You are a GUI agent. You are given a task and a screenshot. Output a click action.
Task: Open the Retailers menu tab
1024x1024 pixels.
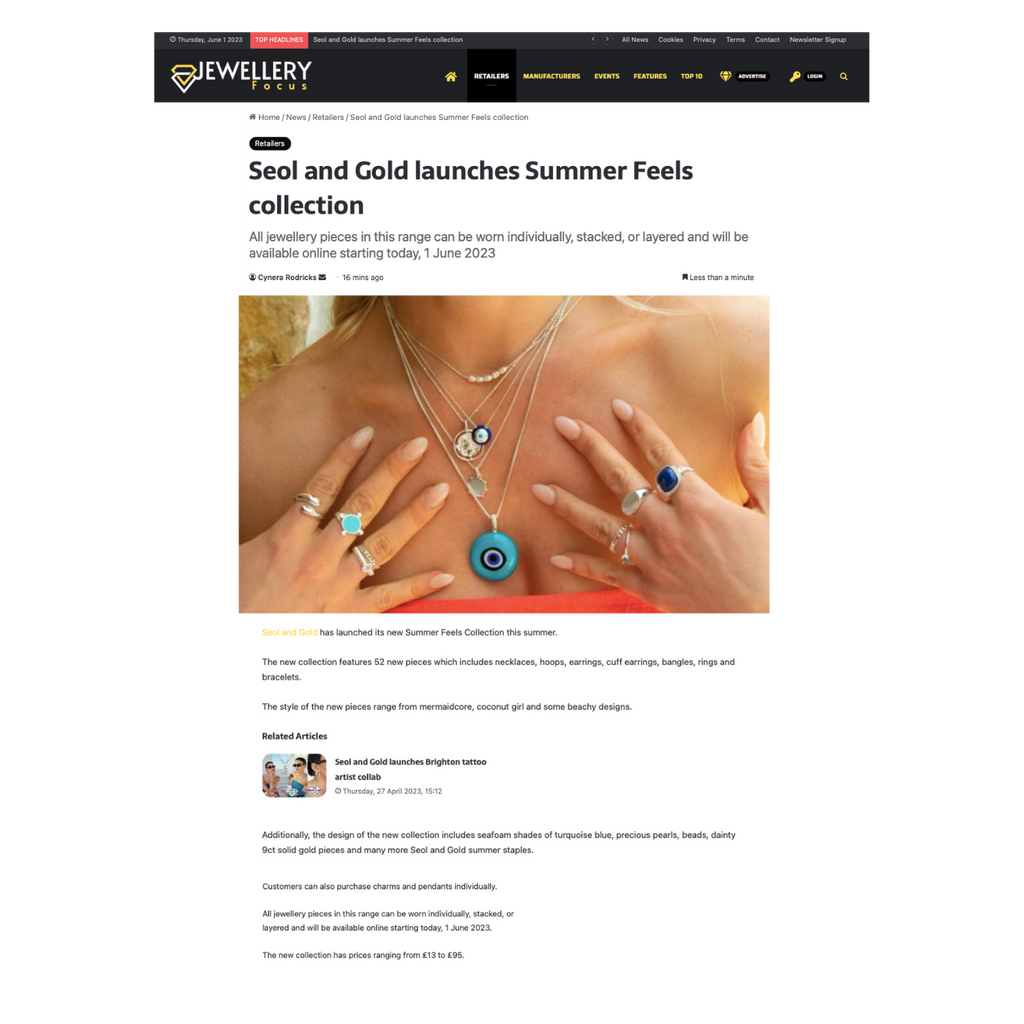point(491,76)
